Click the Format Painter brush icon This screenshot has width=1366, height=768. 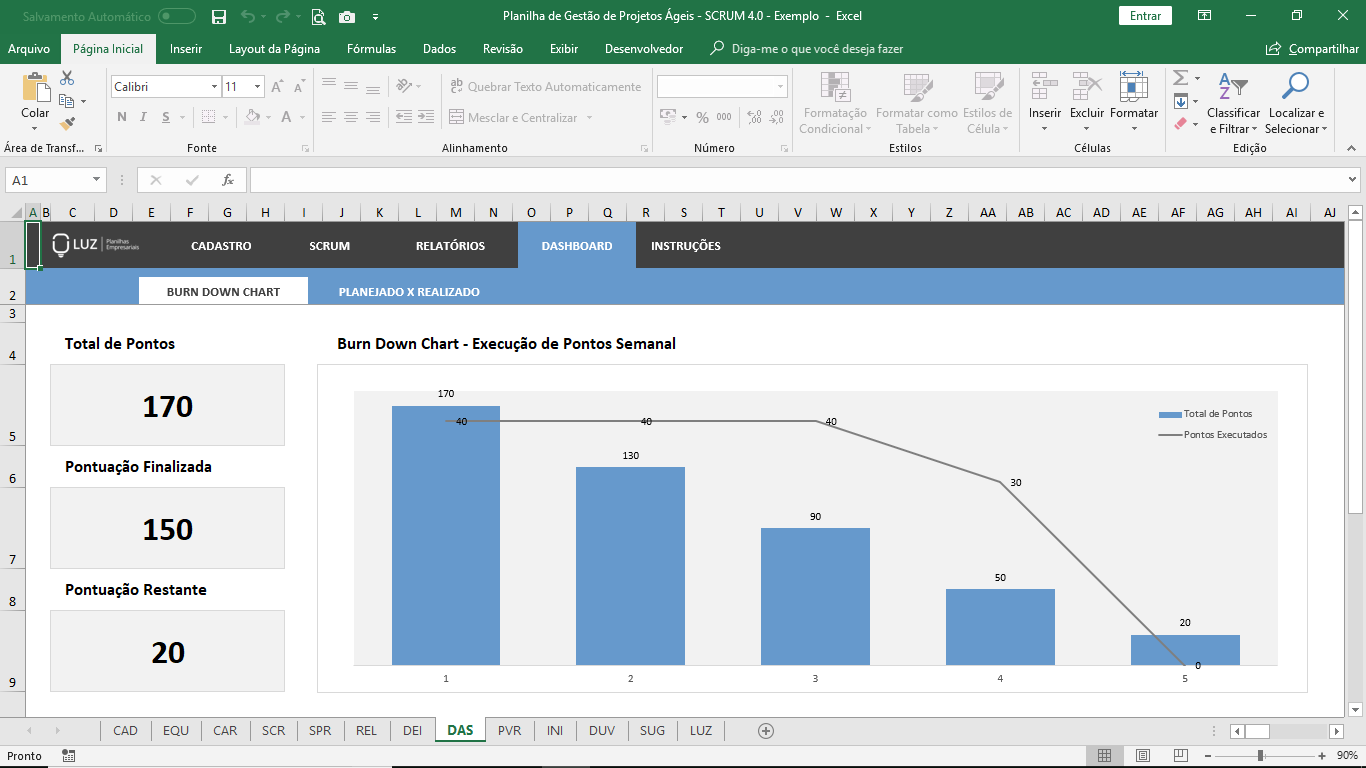[67, 124]
